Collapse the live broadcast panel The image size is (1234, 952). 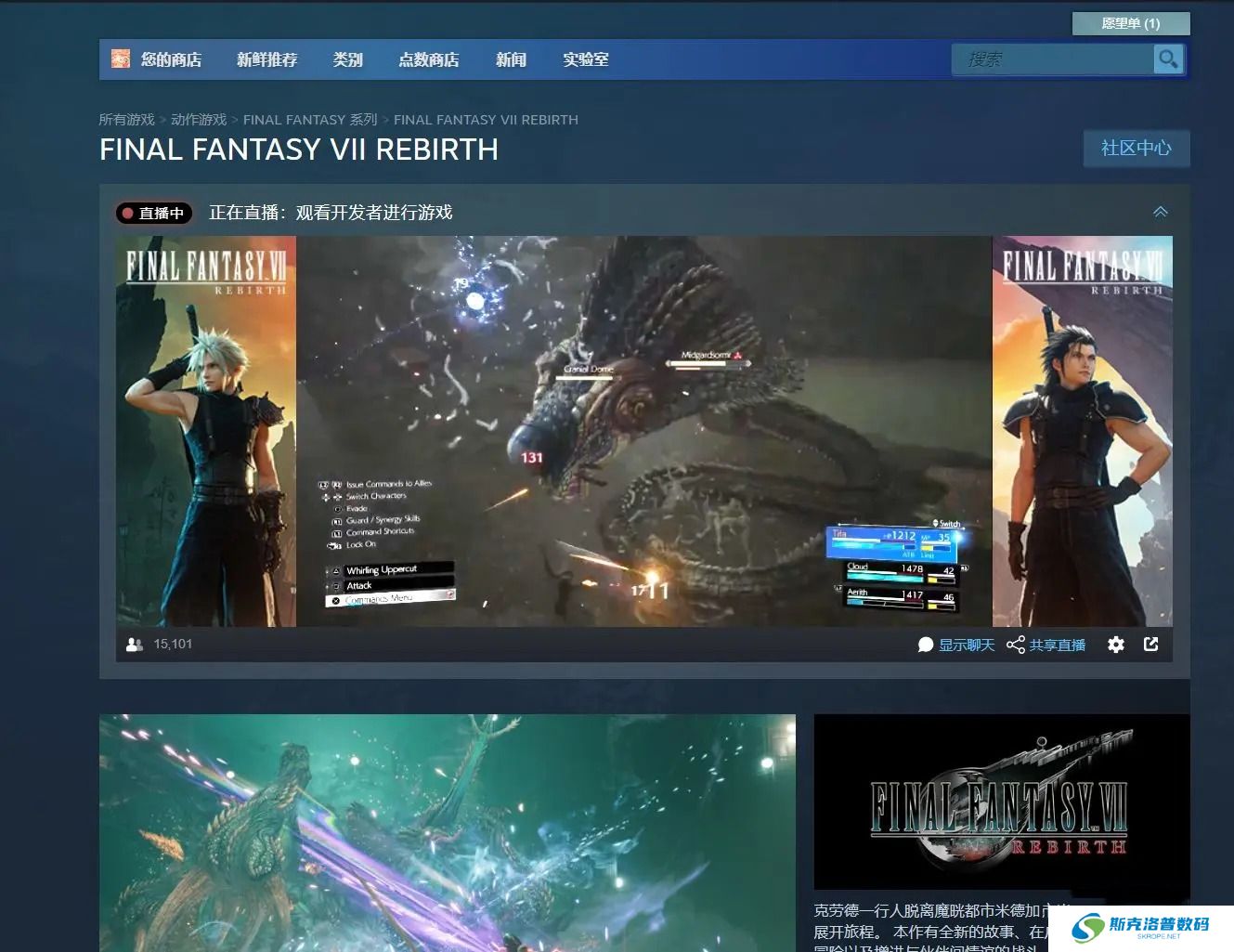pyautogui.click(x=1160, y=213)
